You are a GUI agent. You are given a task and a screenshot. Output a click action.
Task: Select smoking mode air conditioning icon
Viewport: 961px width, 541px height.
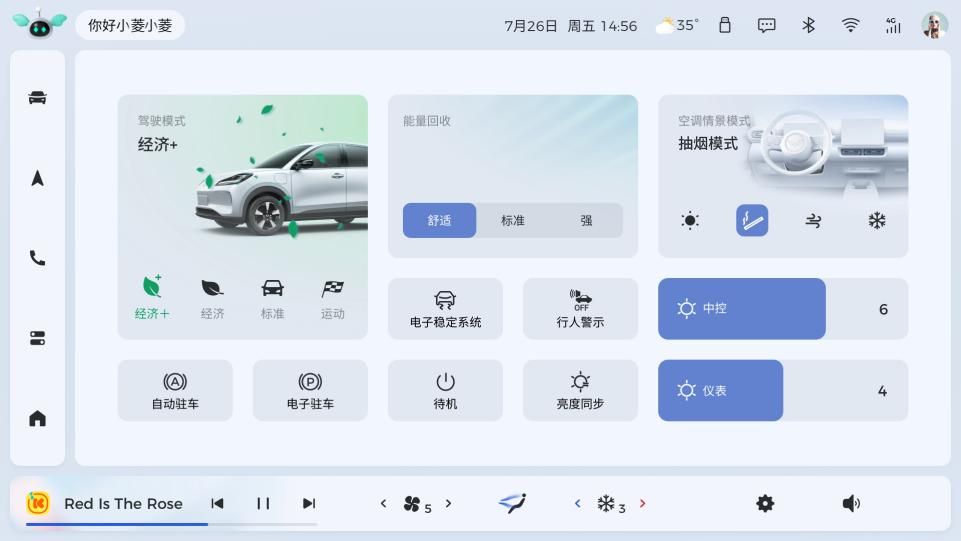[x=752, y=220]
